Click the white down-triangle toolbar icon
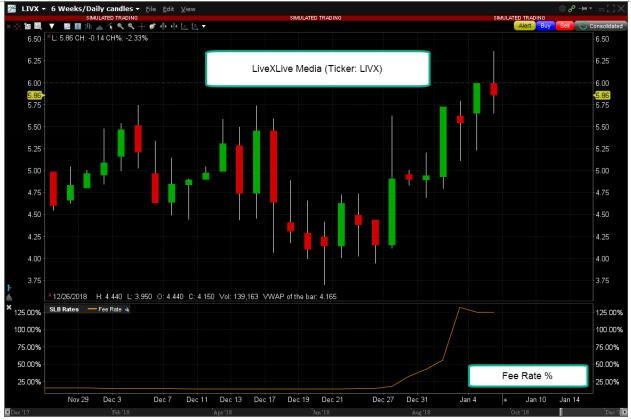Viewport: 631px width, 420px height. 52,26
